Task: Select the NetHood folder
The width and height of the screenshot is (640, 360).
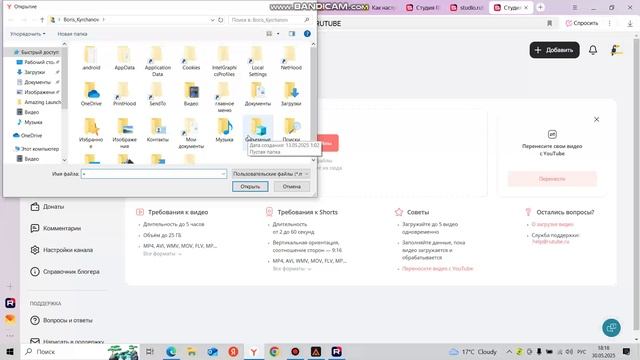Action: [x=291, y=58]
